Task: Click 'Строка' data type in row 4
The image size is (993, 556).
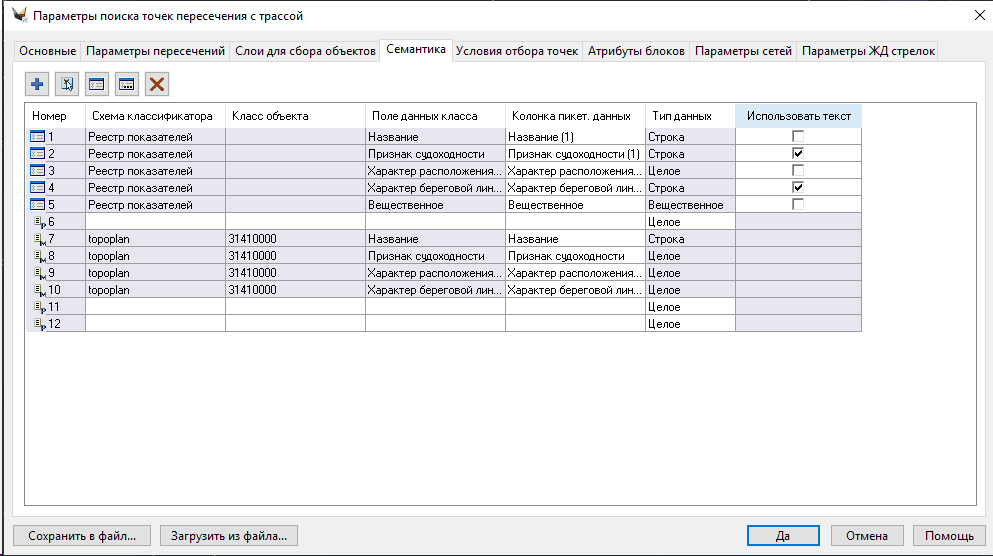Action: 690,187
